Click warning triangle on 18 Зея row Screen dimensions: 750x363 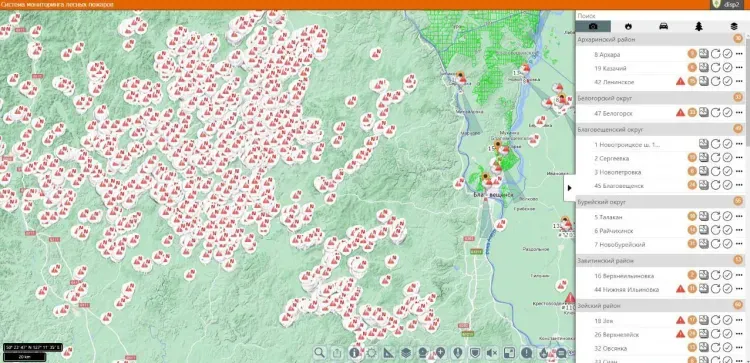pyautogui.click(x=680, y=320)
